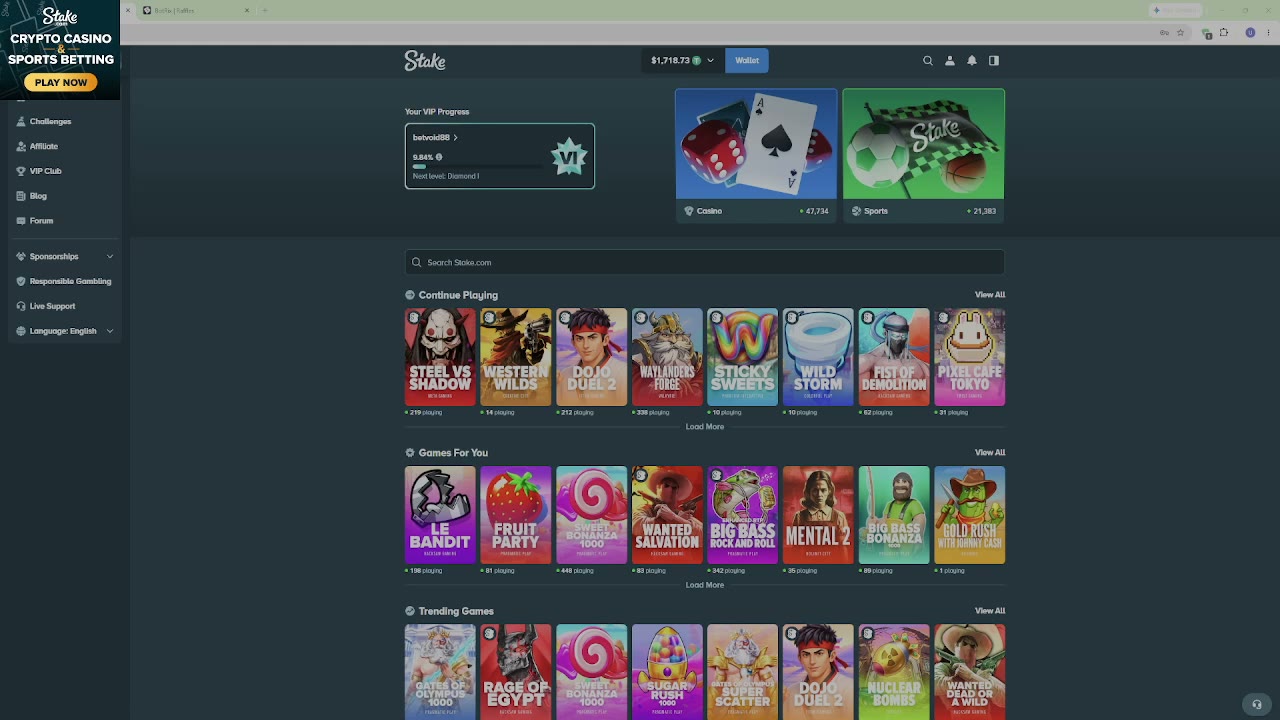Launch the Fist of Demolition game
The image size is (1280, 720).
(x=894, y=357)
